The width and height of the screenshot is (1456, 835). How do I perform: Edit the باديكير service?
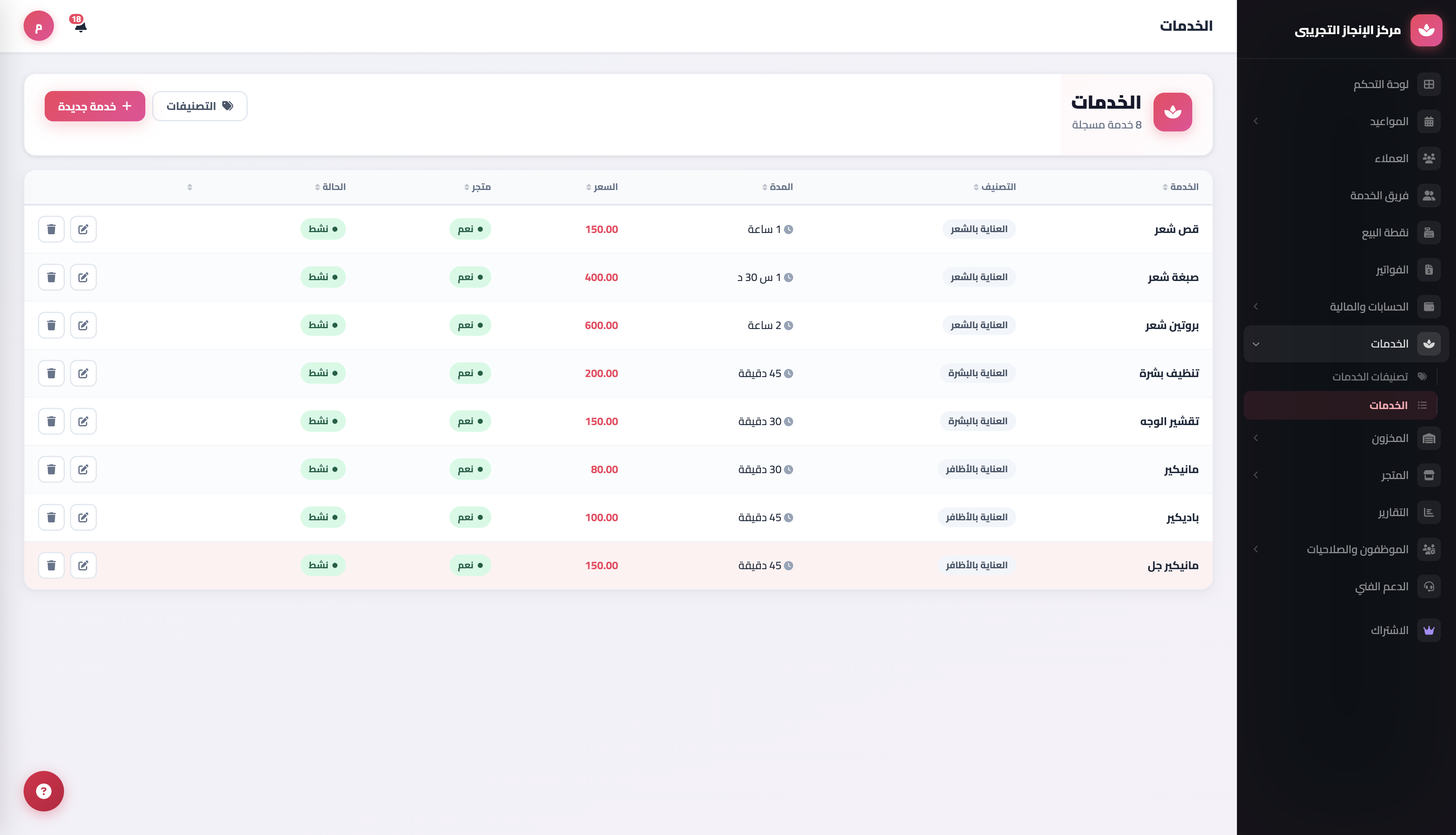tap(83, 517)
